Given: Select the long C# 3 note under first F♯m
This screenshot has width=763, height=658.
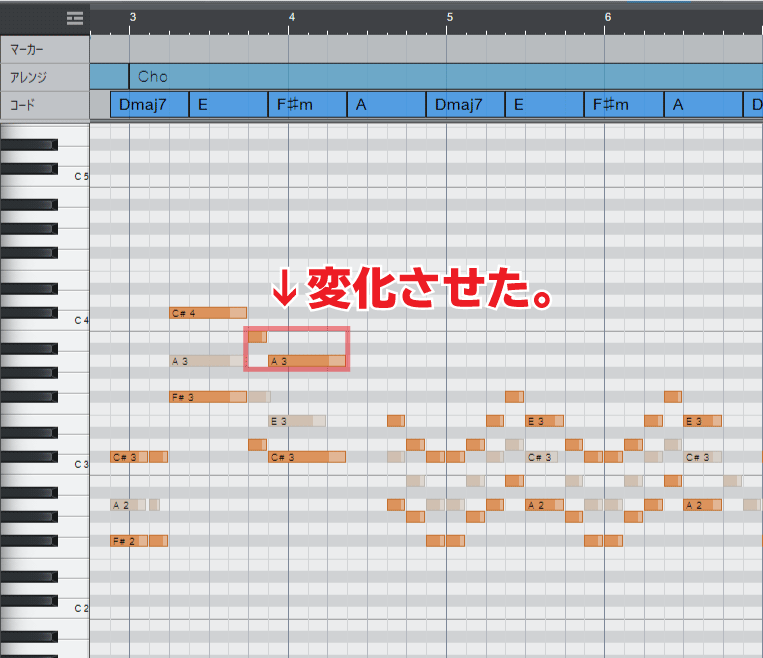Looking at the screenshot, I should pos(307,457).
